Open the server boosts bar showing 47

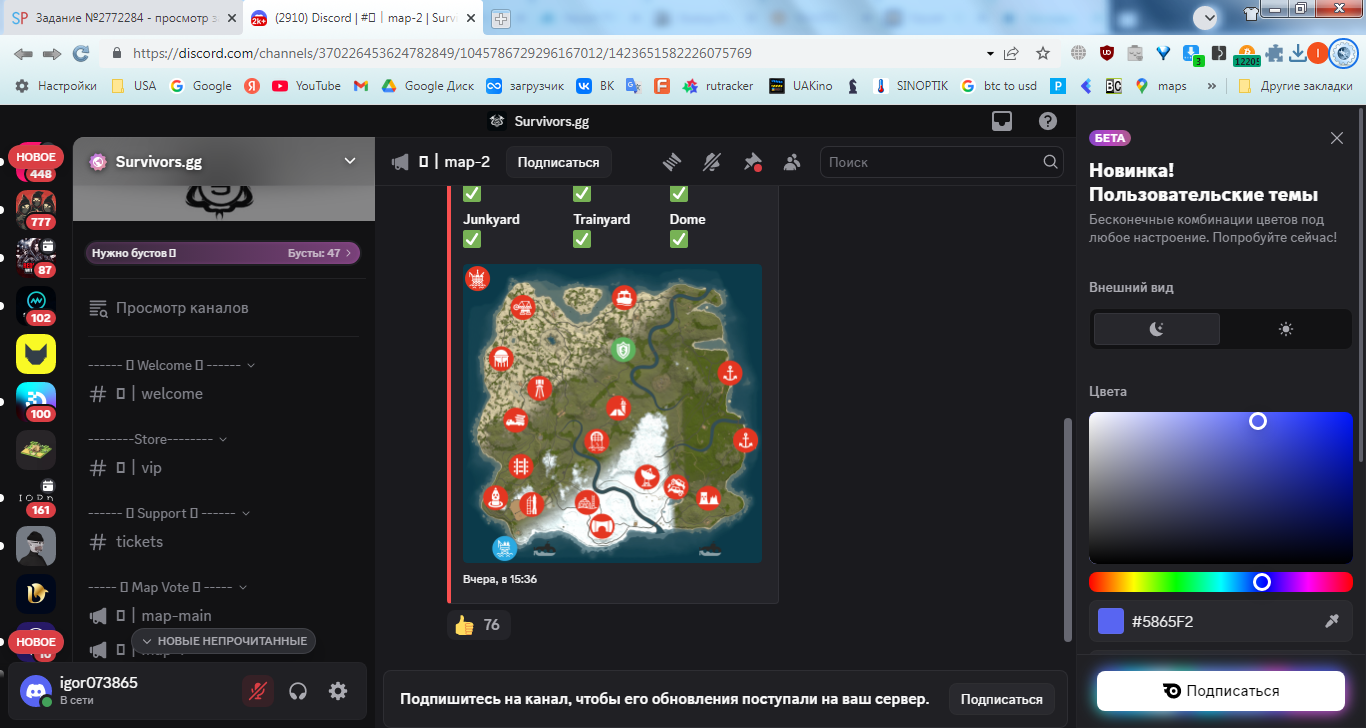223,253
